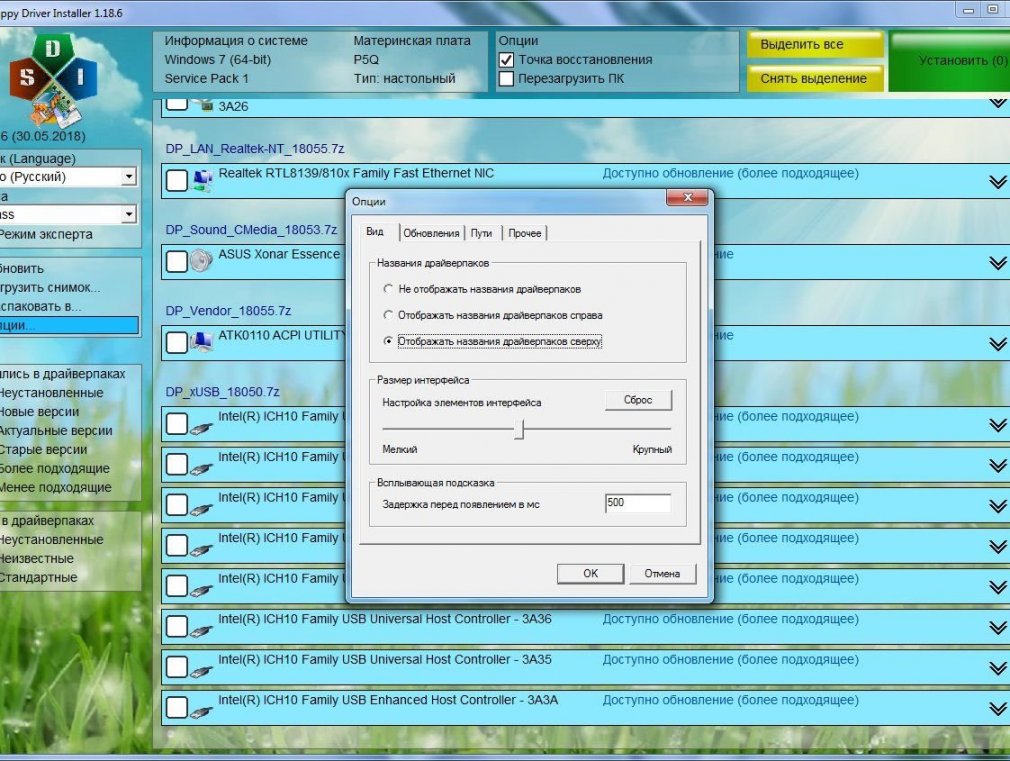Tick the ATK0110 ACPI UTILITY driver checkbox
Screen dimensions: 1010x761
pos(176,342)
